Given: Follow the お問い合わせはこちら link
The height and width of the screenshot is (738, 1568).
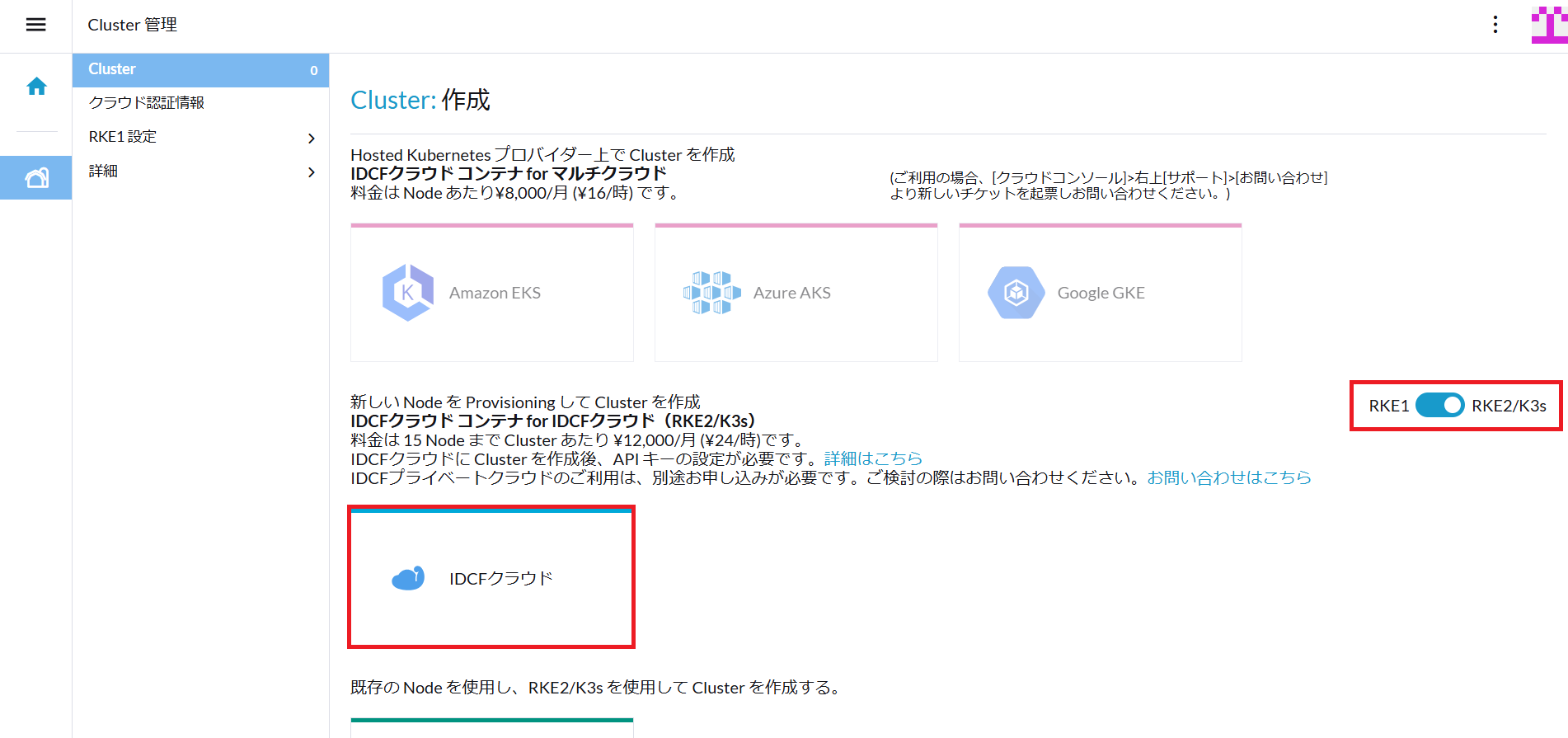Looking at the screenshot, I should coord(1228,477).
